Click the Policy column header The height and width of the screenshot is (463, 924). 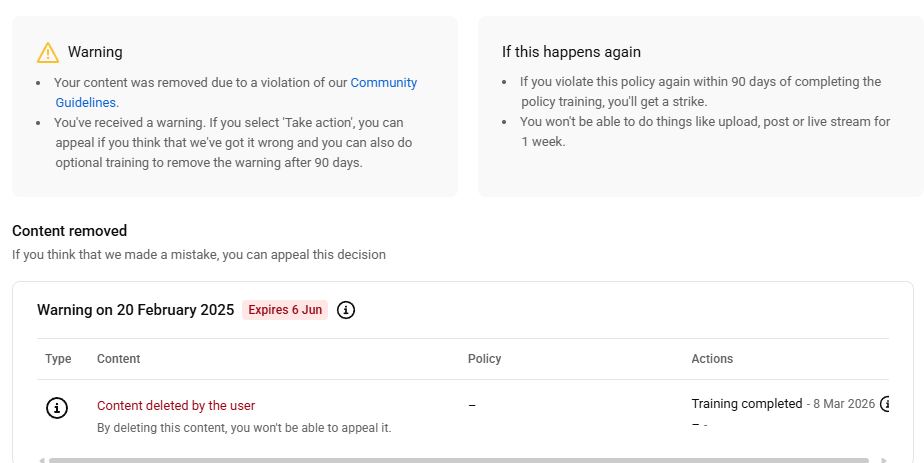[x=484, y=359]
